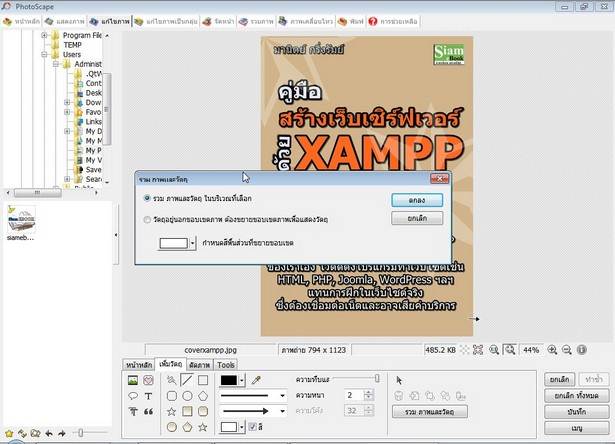Adjust the thumbnail size slider bottom left
The width and height of the screenshot is (615, 444).
coord(80,433)
